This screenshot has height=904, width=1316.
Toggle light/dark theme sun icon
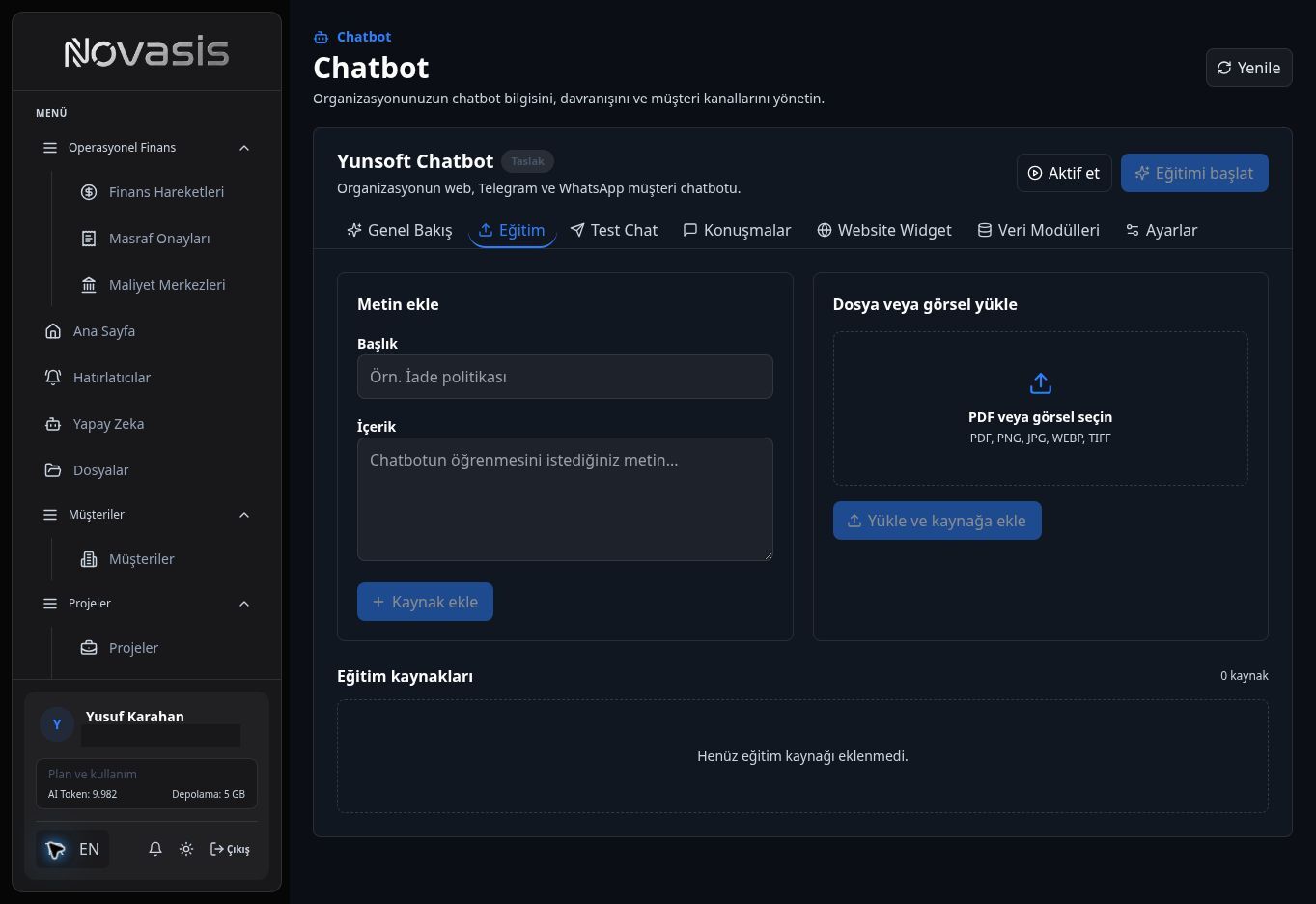(x=186, y=849)
